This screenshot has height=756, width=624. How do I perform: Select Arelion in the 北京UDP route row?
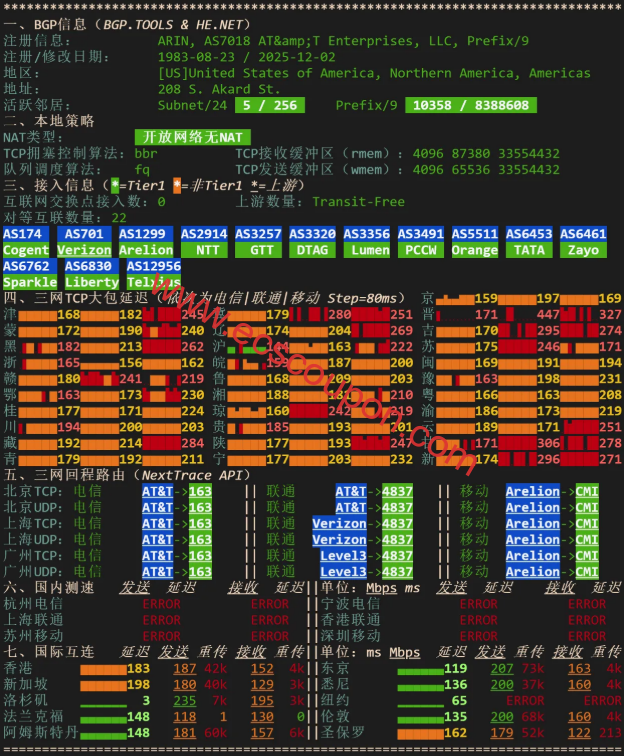click(532, 508)
